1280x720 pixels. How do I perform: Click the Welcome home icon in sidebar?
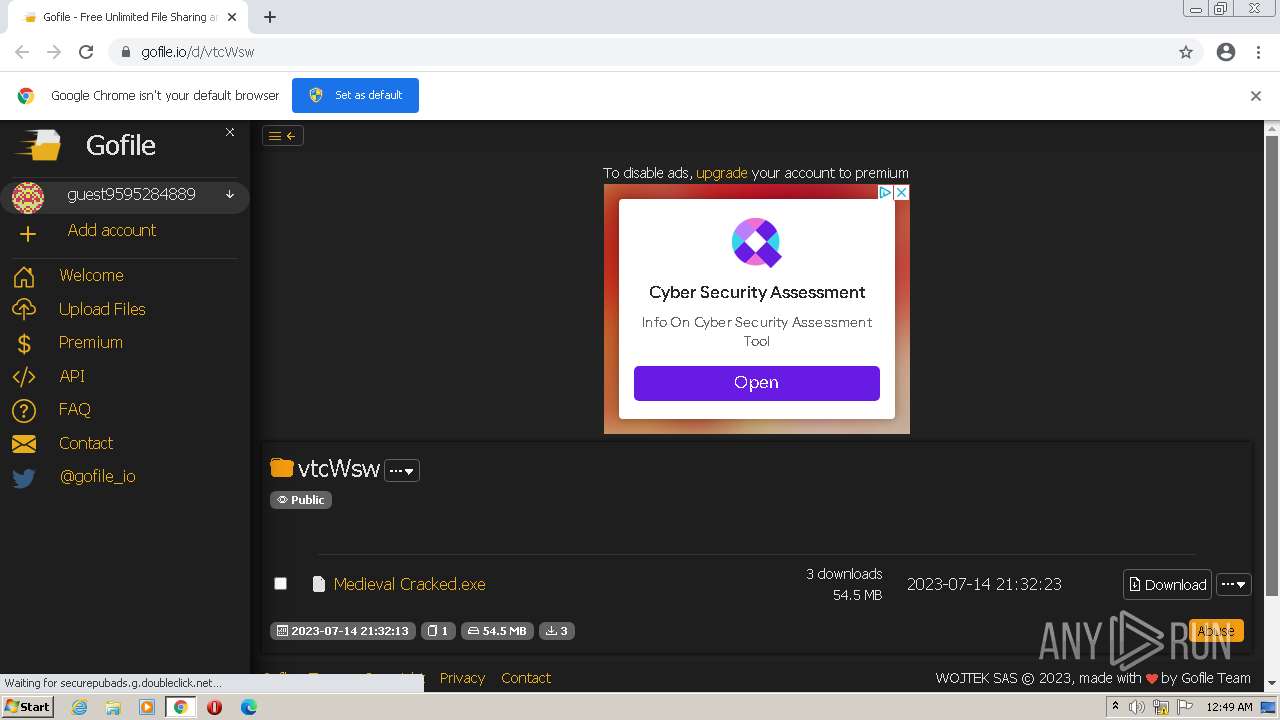point(24,276)
